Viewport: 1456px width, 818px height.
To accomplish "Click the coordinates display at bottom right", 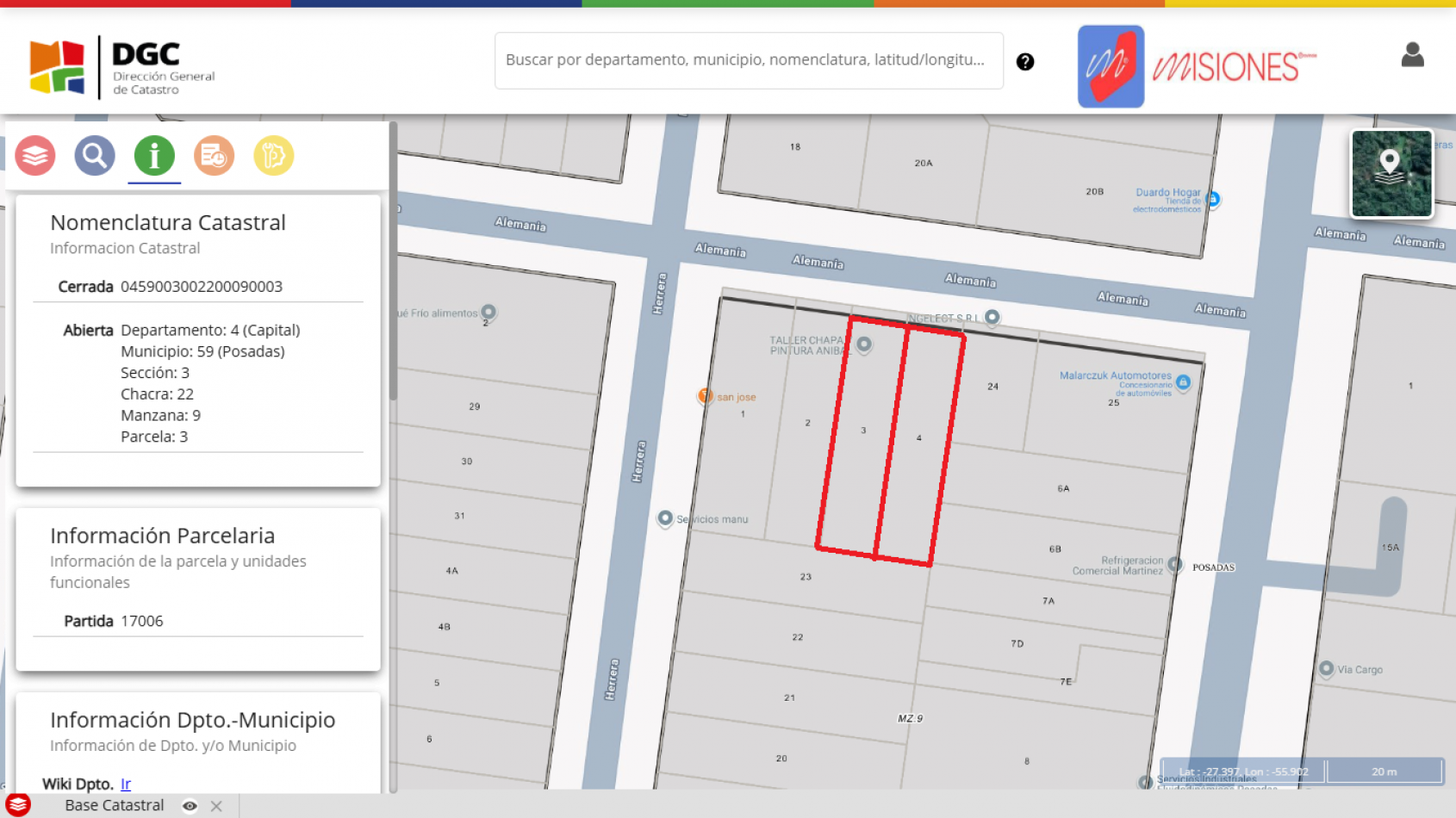I will (x=1245, y=772).
